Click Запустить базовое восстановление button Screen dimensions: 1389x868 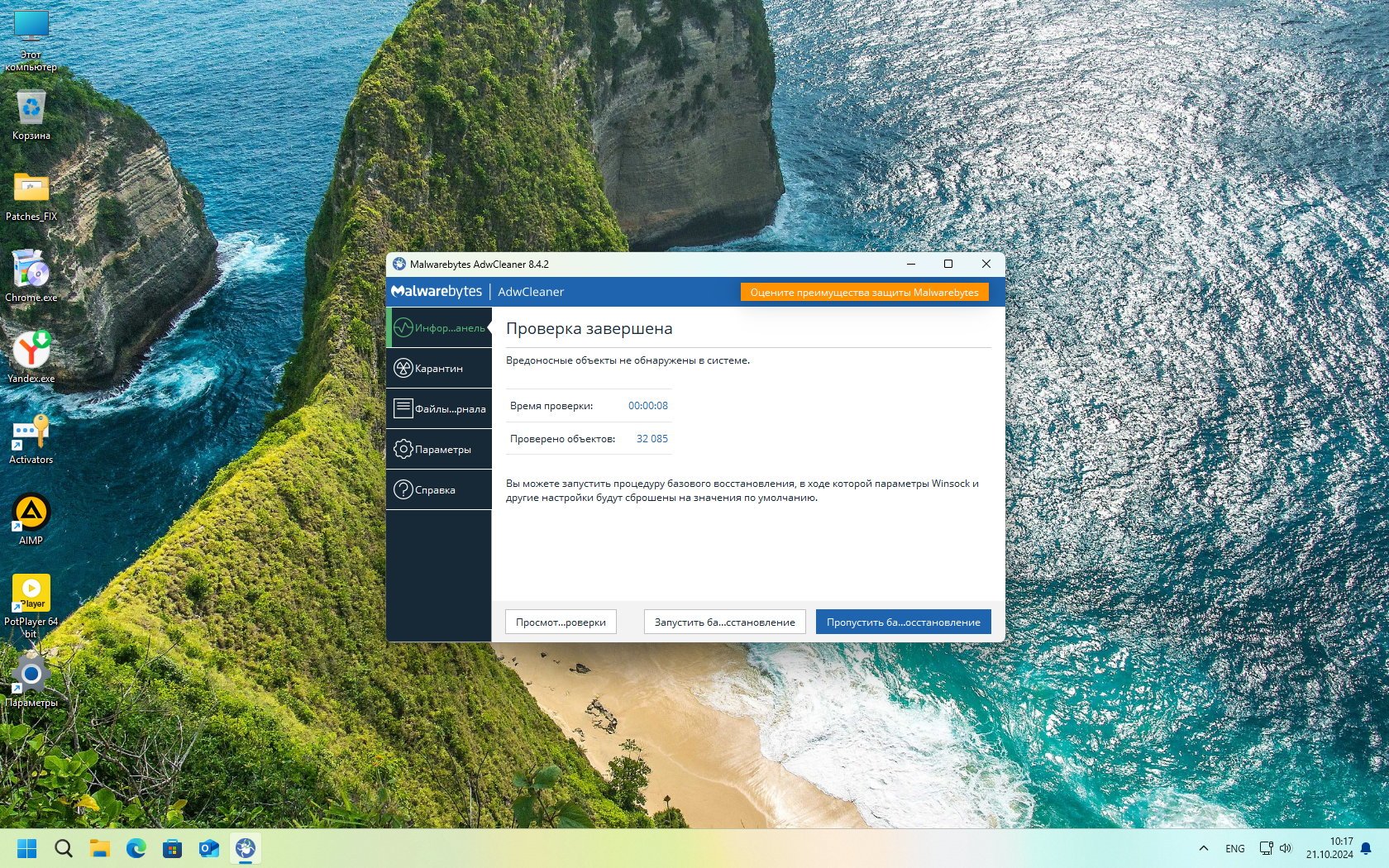[x=724, y=622]
